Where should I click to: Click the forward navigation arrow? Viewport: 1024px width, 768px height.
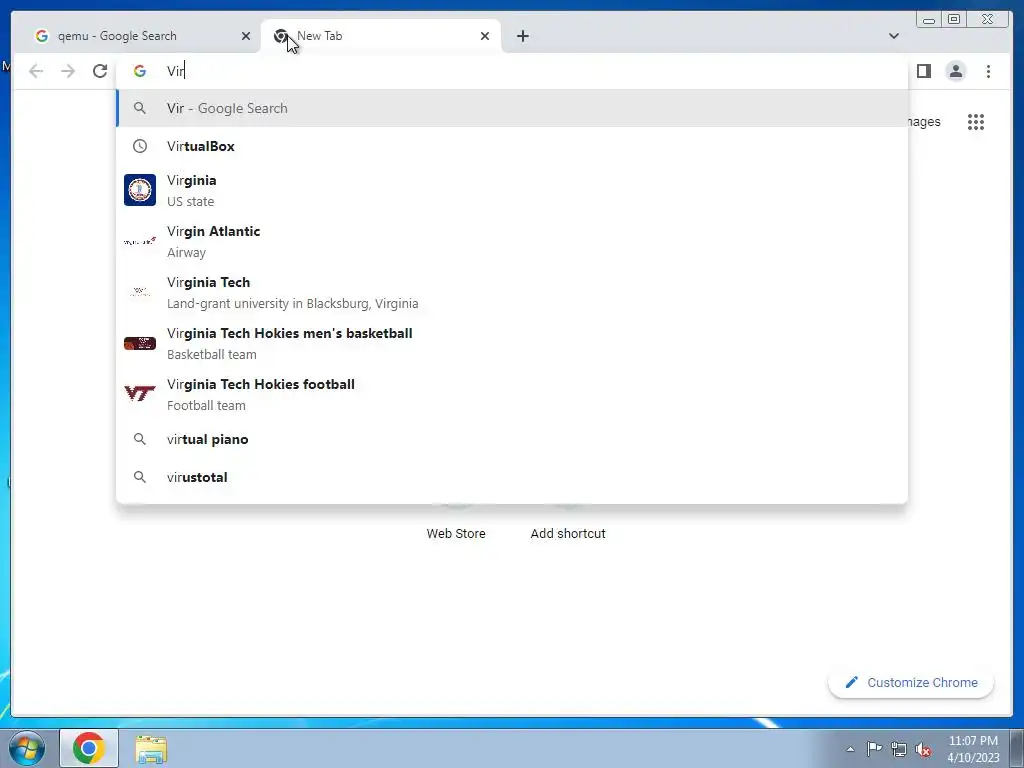[x=68, y=71]
